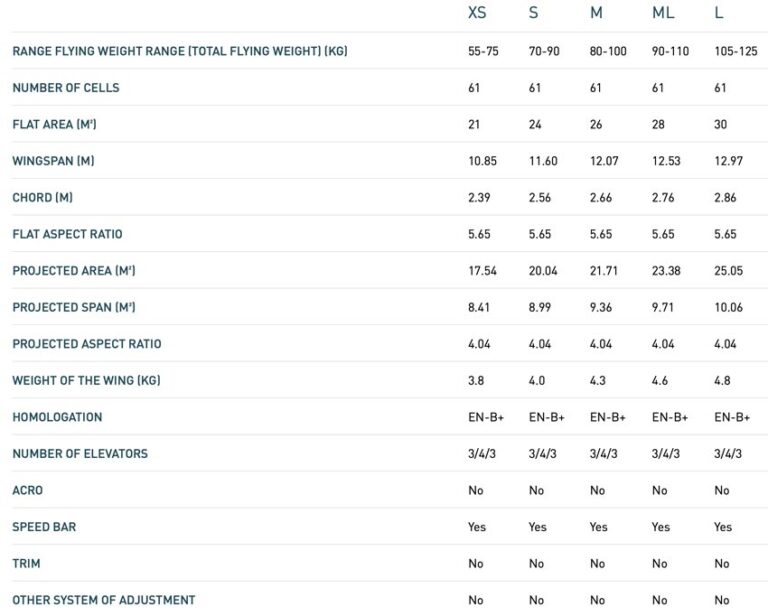Click the Homologation row label
The width and height of the screenshot is (768, 616).
click(57, 417)
